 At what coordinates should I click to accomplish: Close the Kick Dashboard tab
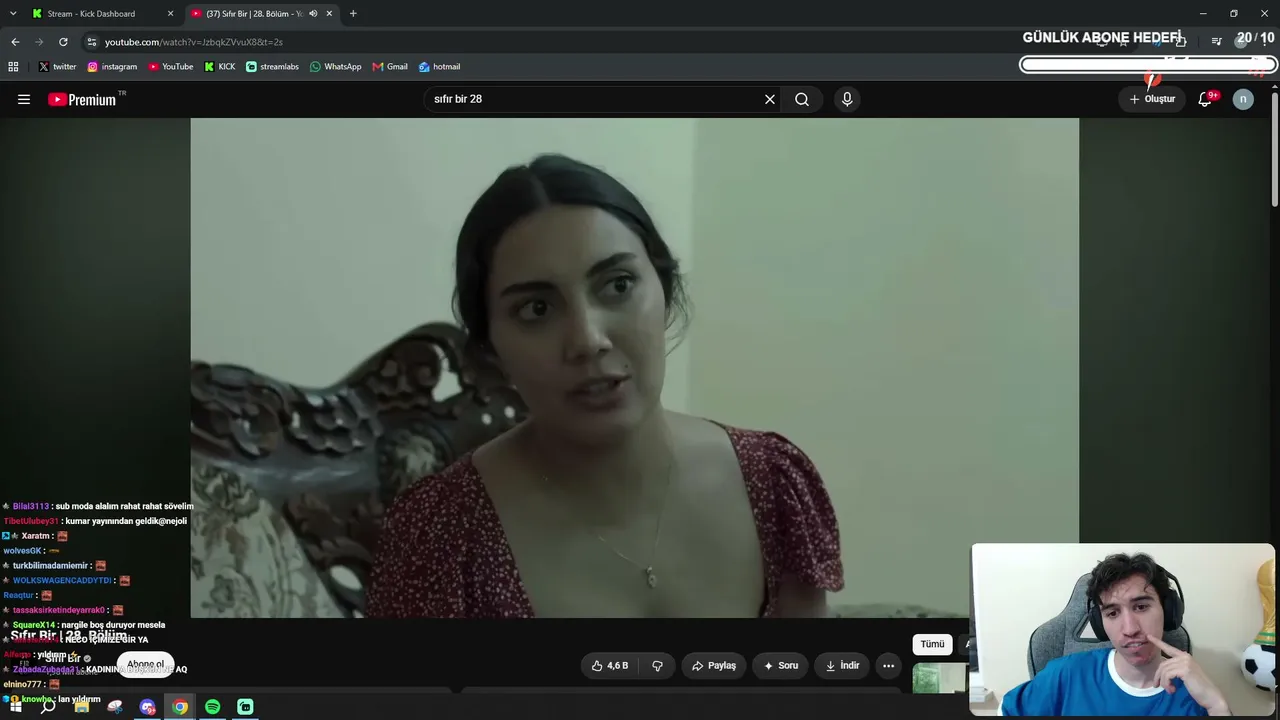pos(170,14)
